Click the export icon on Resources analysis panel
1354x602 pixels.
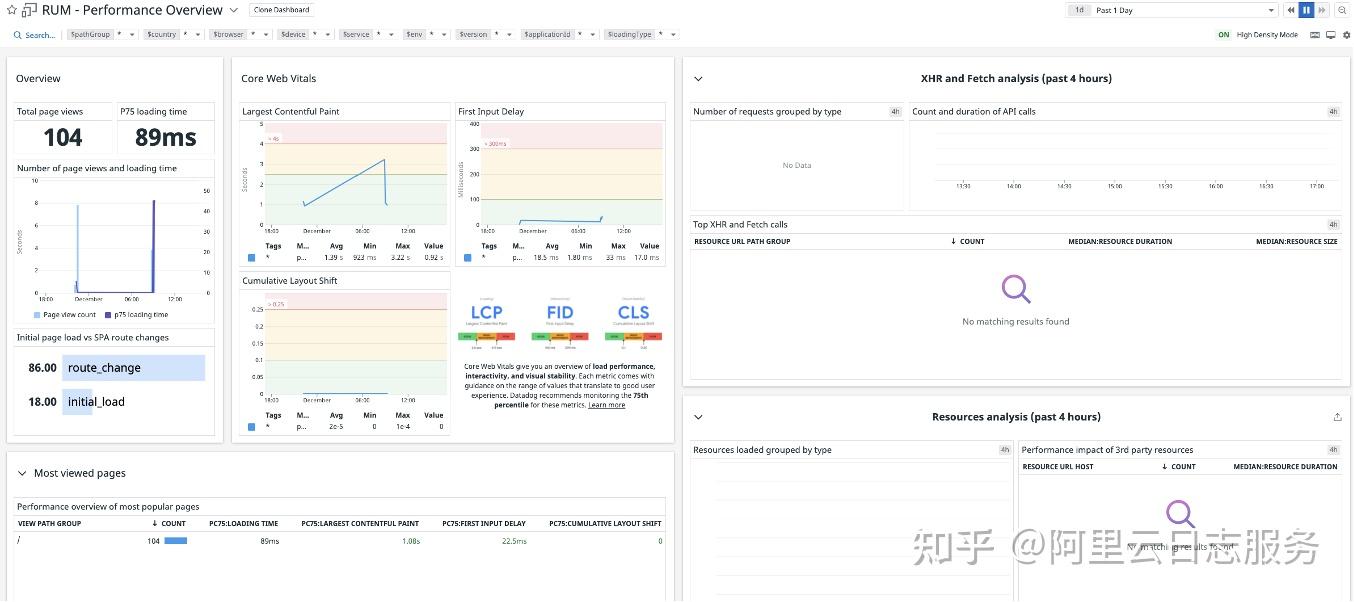coord(1340,416)
